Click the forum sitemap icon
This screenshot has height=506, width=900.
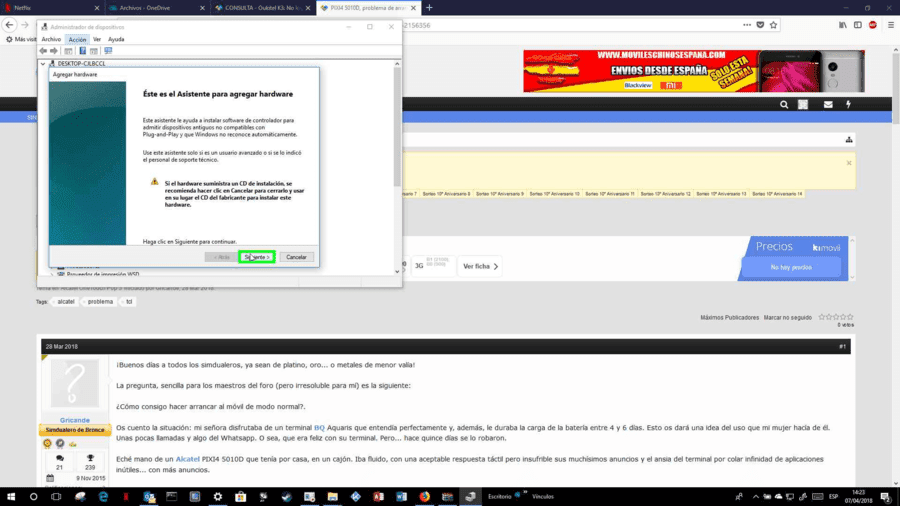[x=849, y=139]
